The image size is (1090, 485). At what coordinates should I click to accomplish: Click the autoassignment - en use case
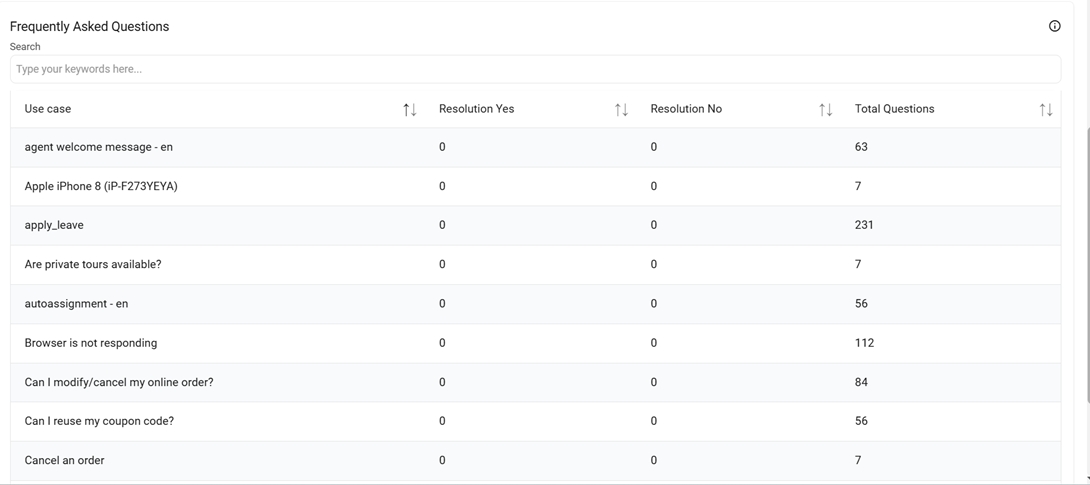point(76,303)
